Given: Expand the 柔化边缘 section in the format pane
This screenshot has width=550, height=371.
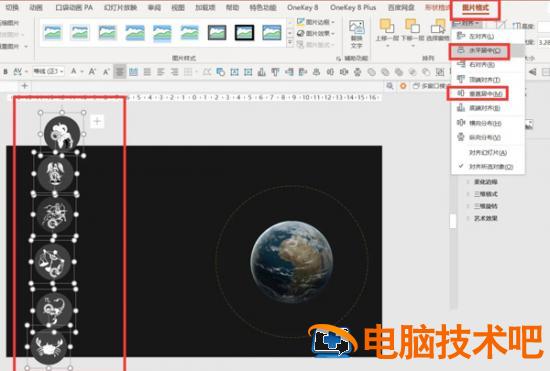Looking at the screenshot, I should click(x=485, y=182).
